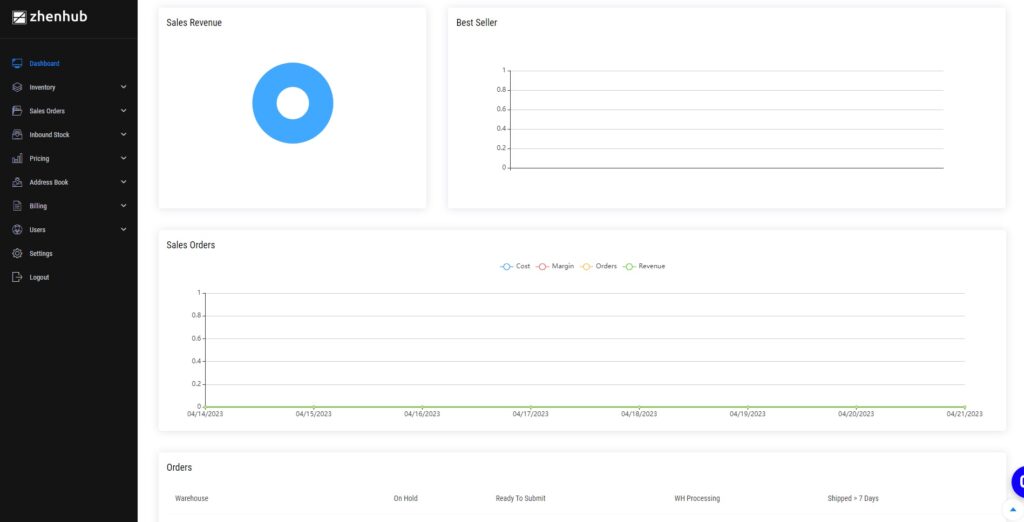This screenshot has width=1024, height=522.
Task: Click the On Hold column header
Action: [x=406, y=498]
